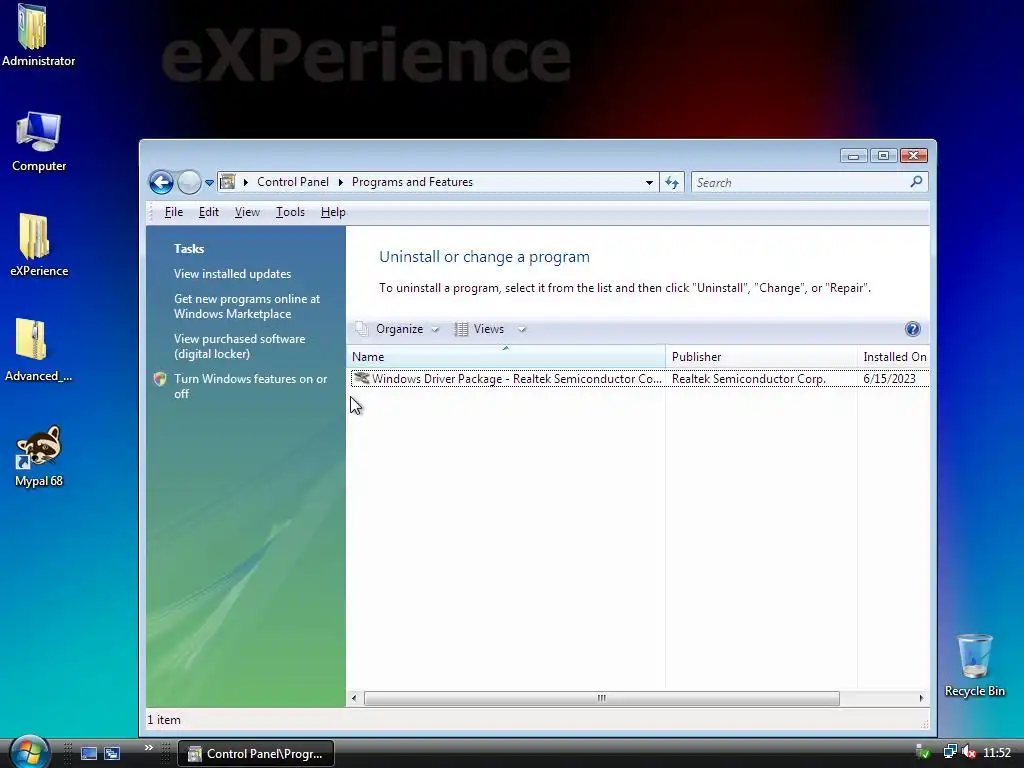Select the Administrator desktop folder icon

[39, 36]
